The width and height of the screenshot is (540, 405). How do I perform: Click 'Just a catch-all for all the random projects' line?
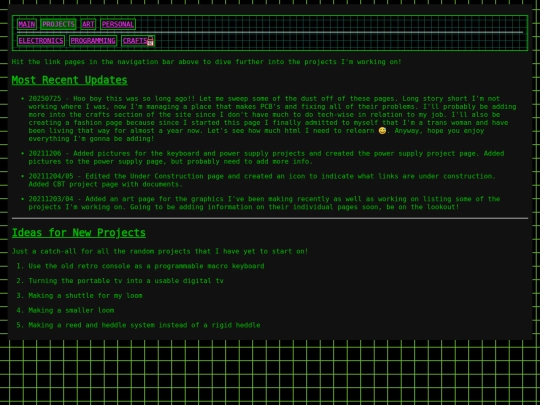tap(160, 251)
